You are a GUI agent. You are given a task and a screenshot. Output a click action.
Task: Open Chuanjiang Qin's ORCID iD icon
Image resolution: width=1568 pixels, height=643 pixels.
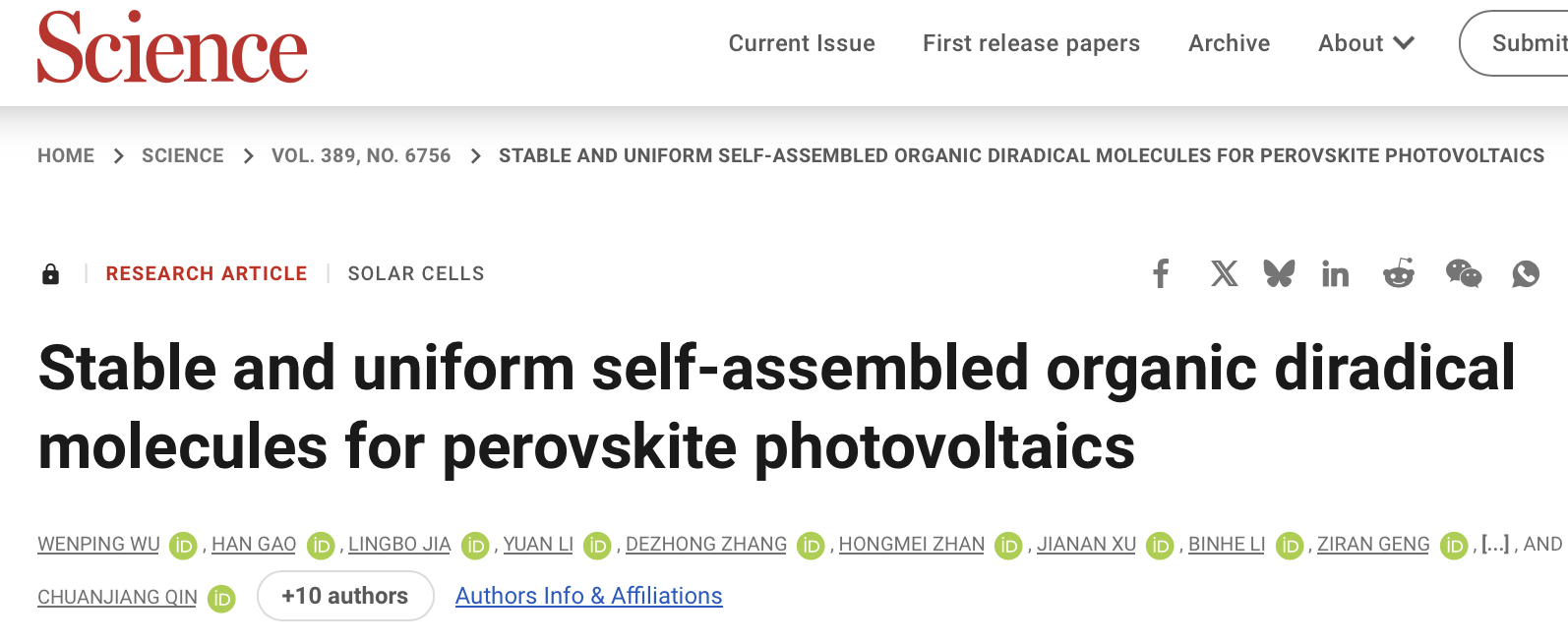tap(221, 598)
